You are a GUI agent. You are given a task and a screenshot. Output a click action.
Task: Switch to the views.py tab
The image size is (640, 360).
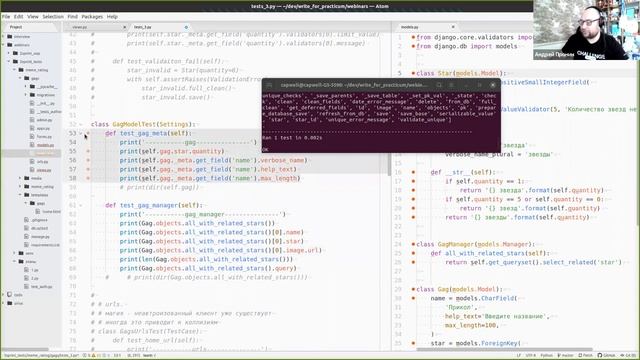pos(96,27)
